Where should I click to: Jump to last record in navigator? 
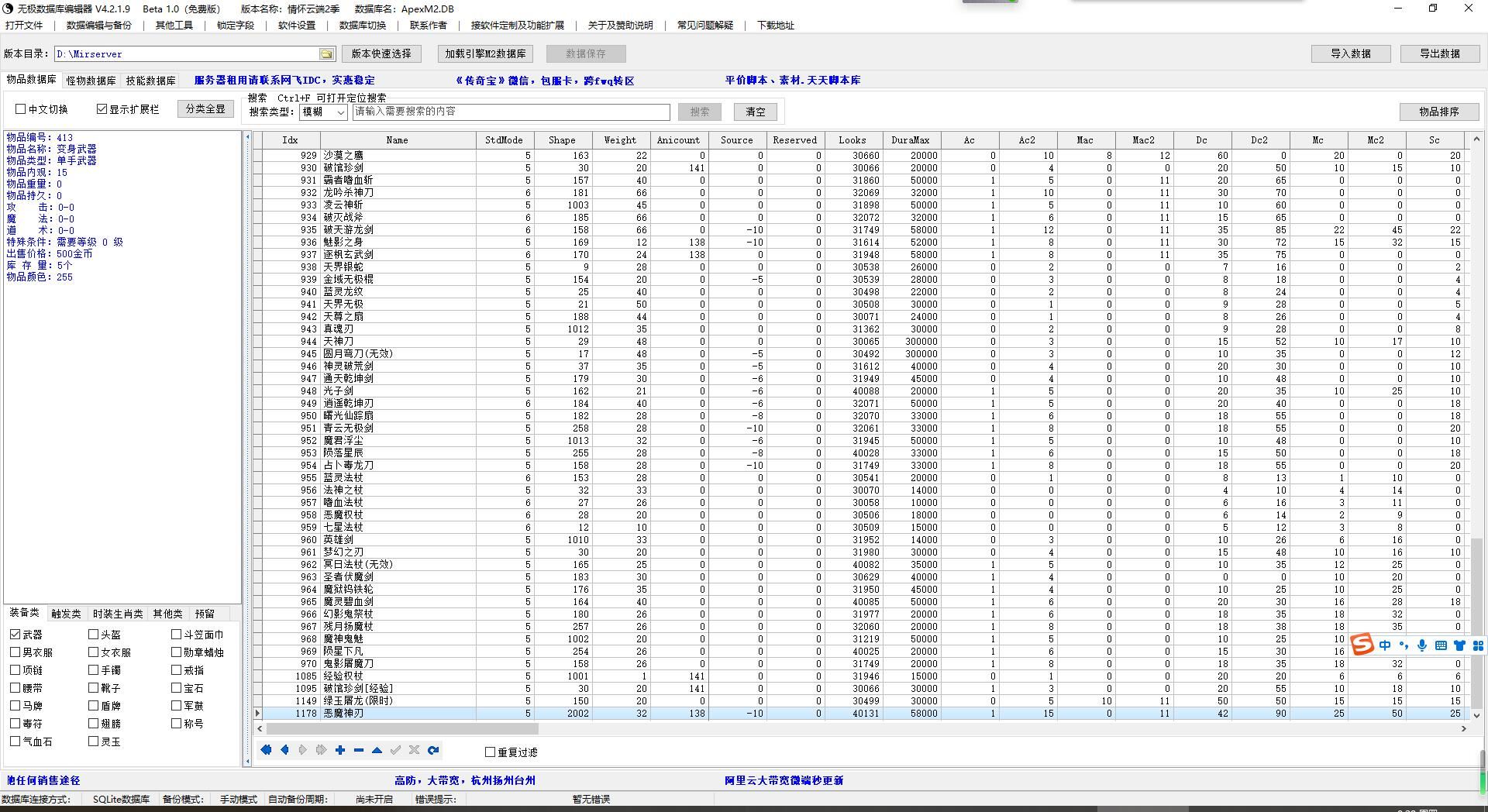pos(321,750)
